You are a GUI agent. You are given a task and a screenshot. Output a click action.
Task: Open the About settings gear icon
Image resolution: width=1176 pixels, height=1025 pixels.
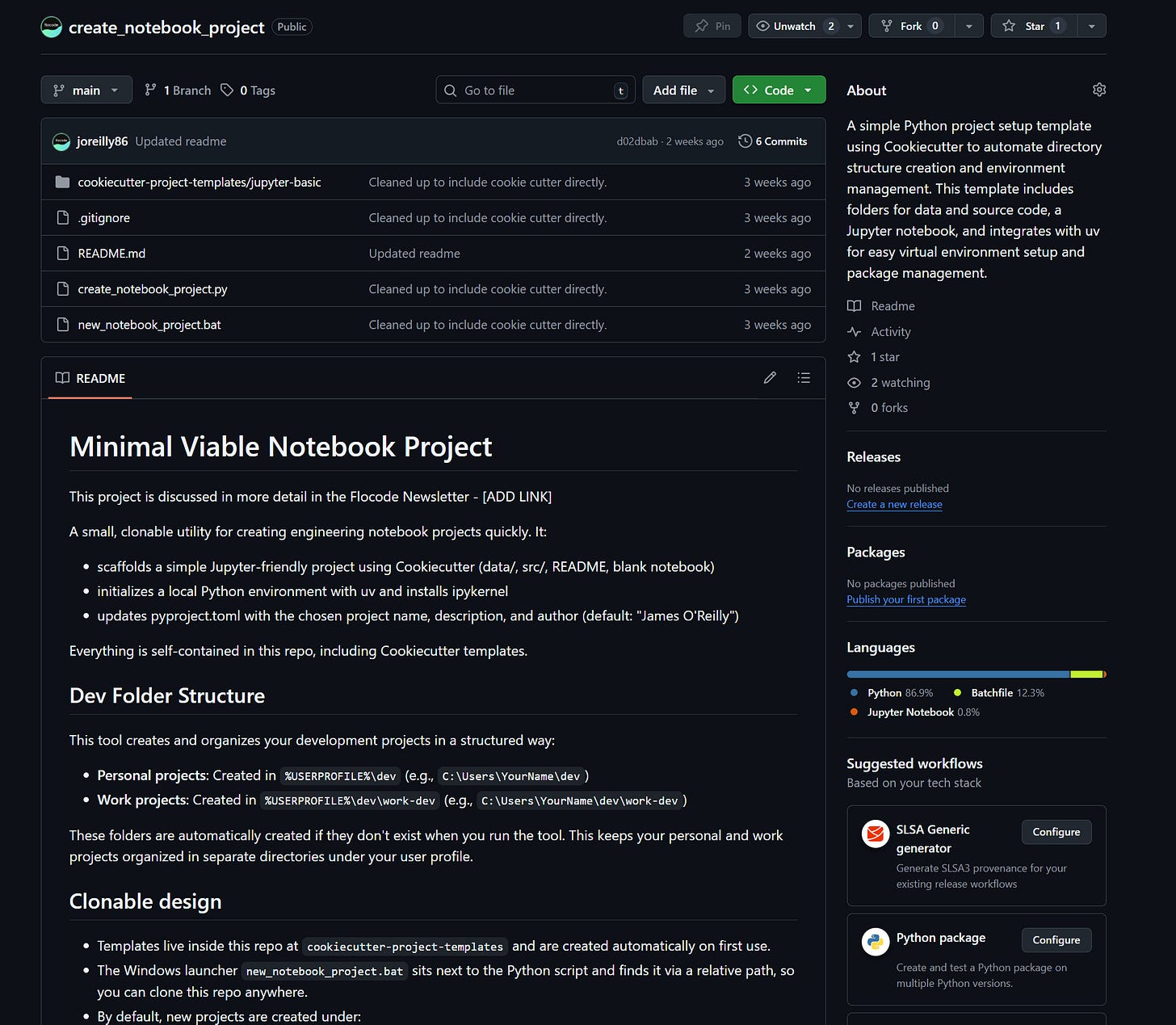pyautogui.click(x=1098, y=90)
